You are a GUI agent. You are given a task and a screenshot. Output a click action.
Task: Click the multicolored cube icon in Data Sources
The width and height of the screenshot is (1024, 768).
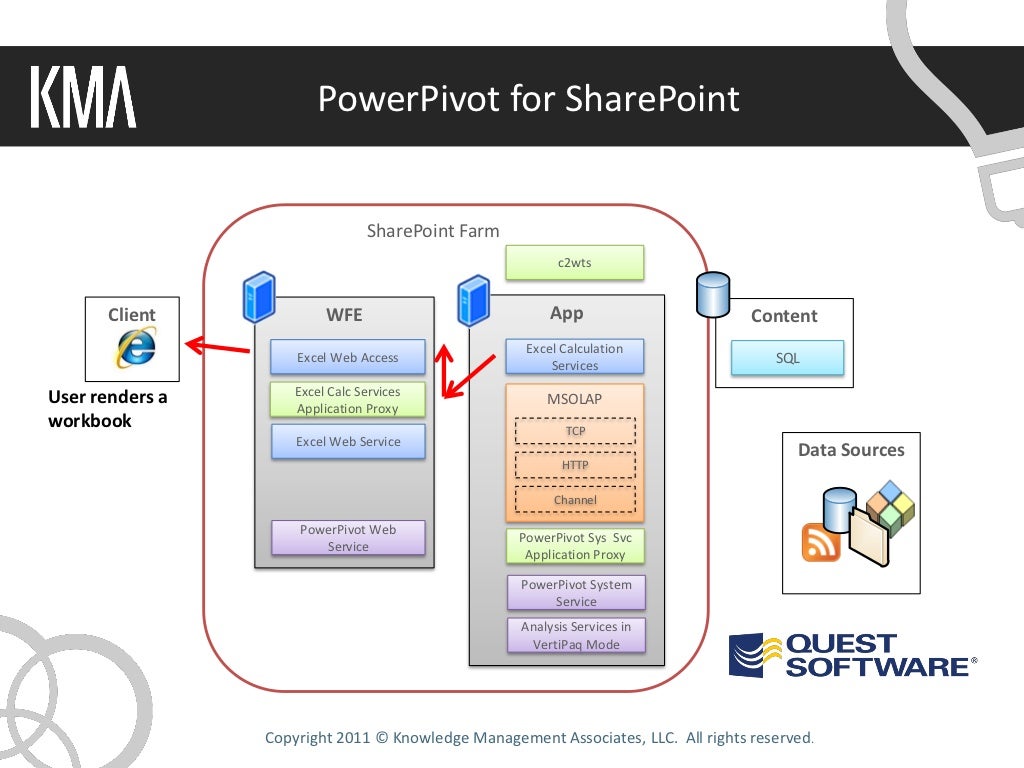[892, 507]
